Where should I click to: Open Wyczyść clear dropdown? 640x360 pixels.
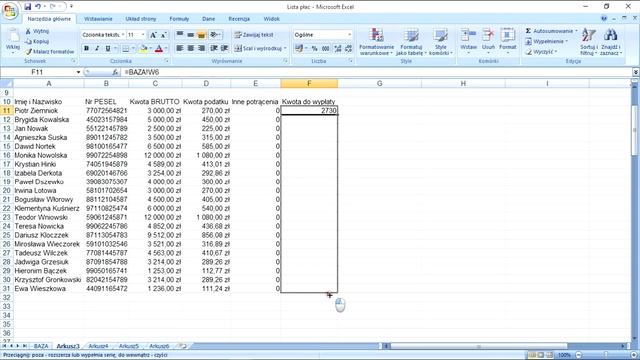click(x=541, y=52)
